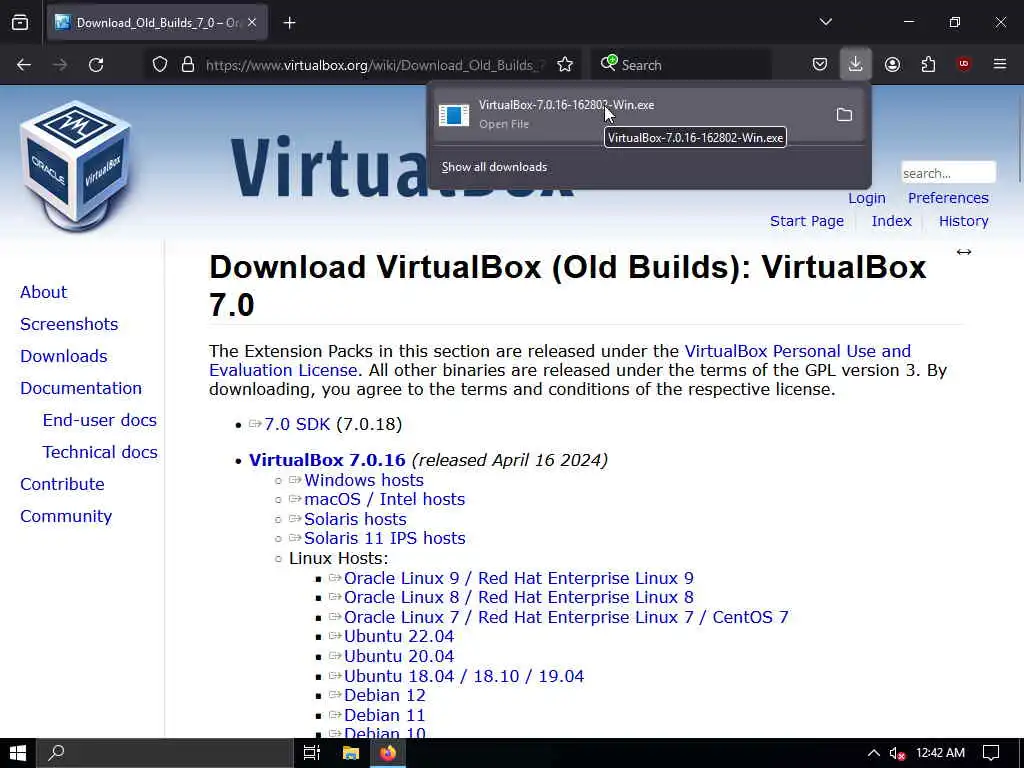
Task: Click the uBlock Origin extension icon
Action: point(964,64)
